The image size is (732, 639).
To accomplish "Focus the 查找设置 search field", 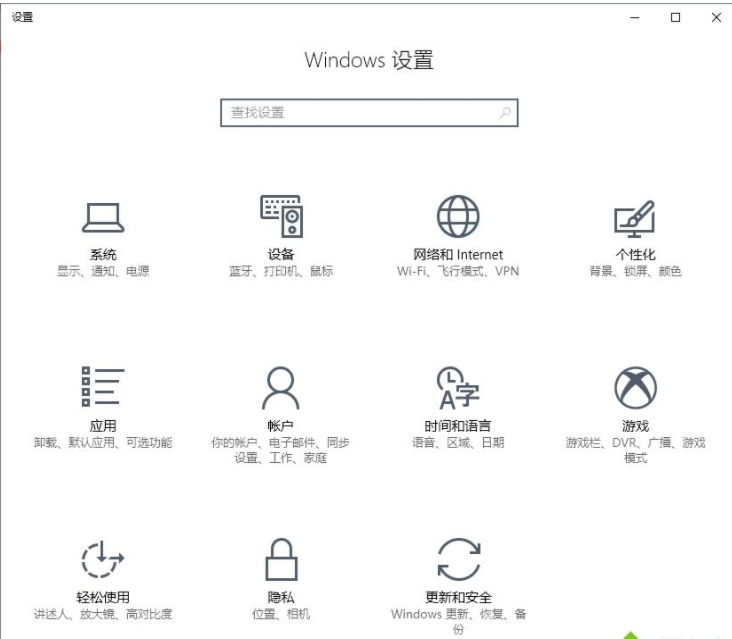I will point(360,113).
